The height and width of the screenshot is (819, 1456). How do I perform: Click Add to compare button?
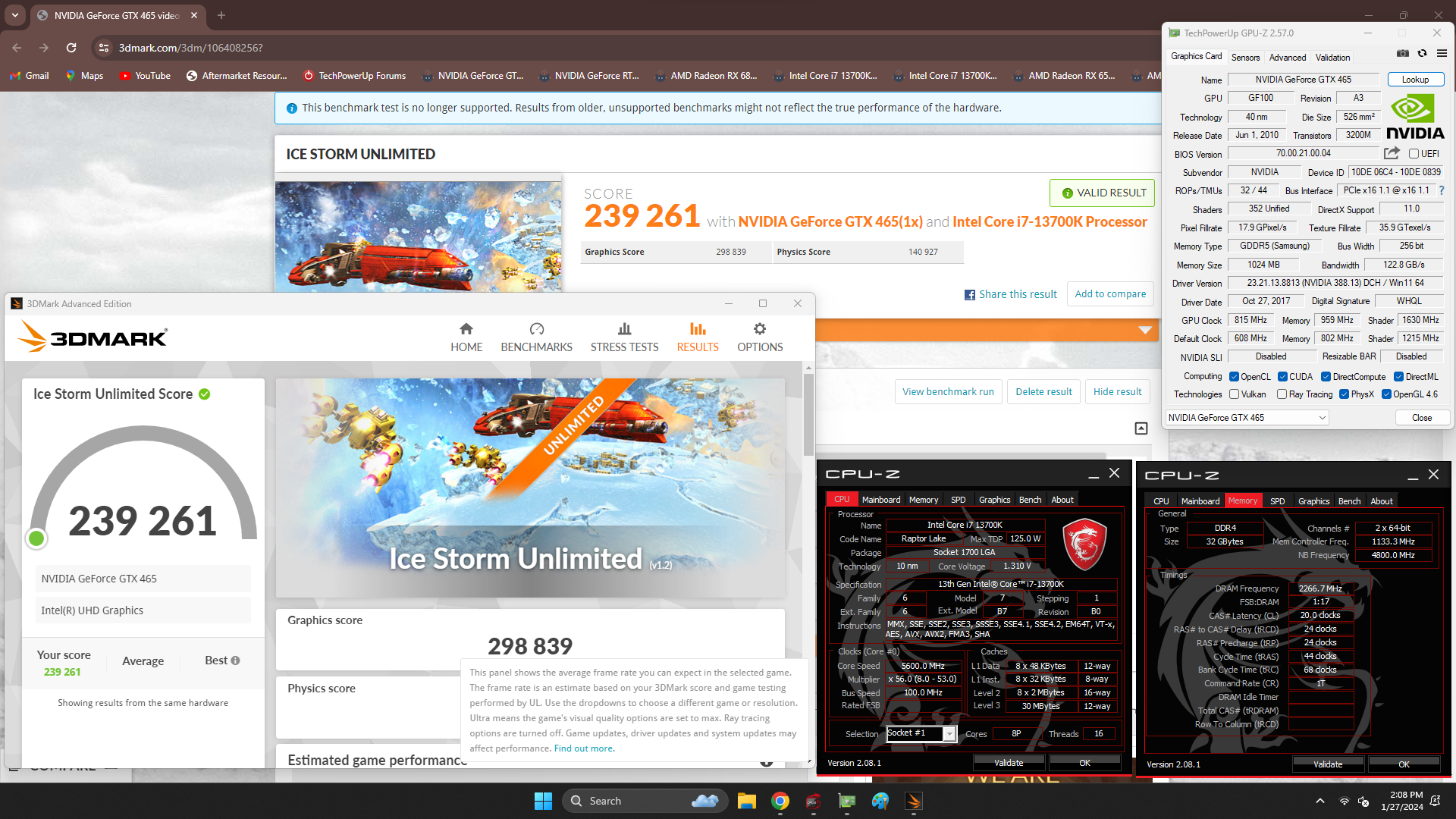point(1110,294)
